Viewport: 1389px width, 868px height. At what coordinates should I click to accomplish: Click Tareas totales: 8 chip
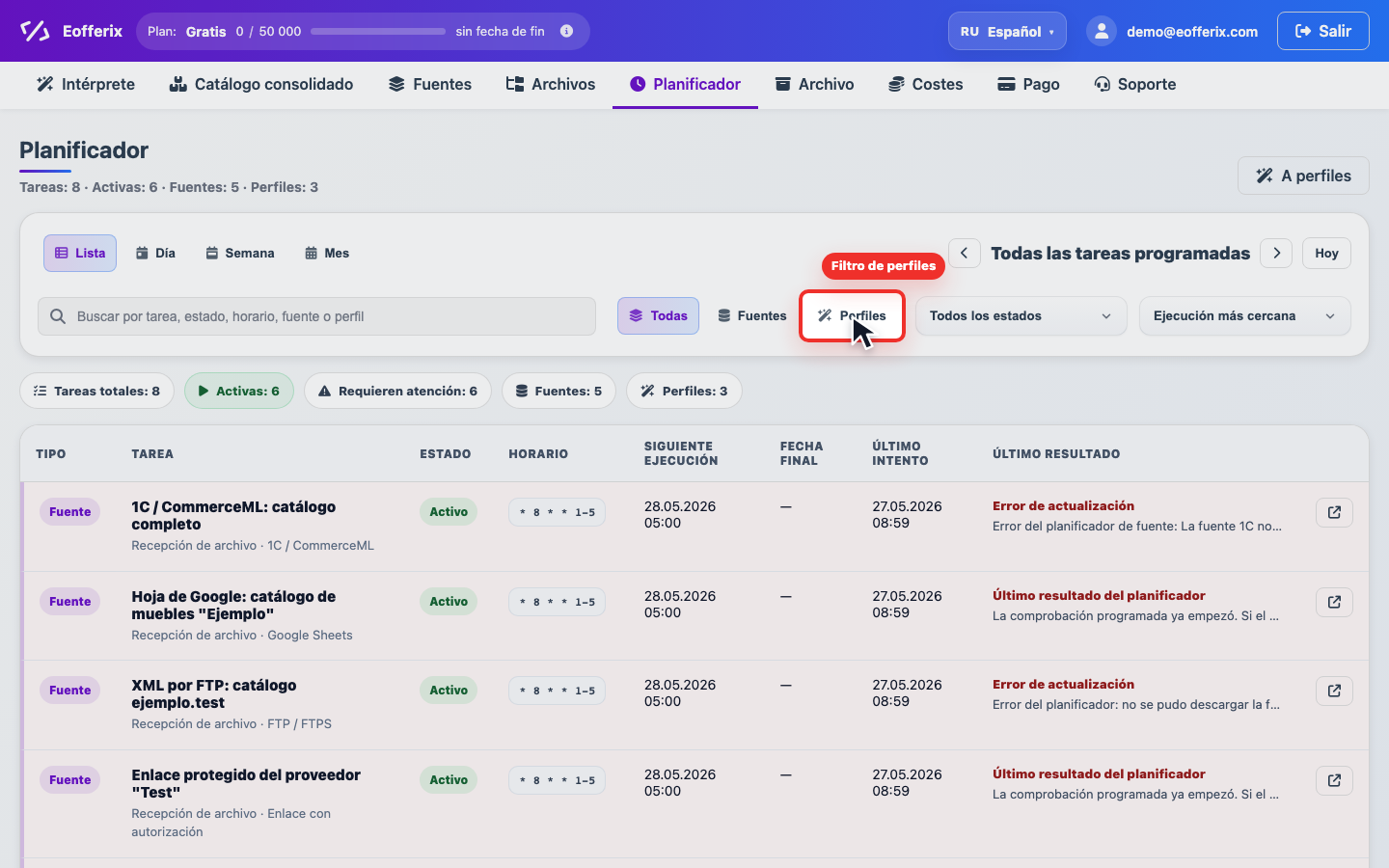pos(96,391)
